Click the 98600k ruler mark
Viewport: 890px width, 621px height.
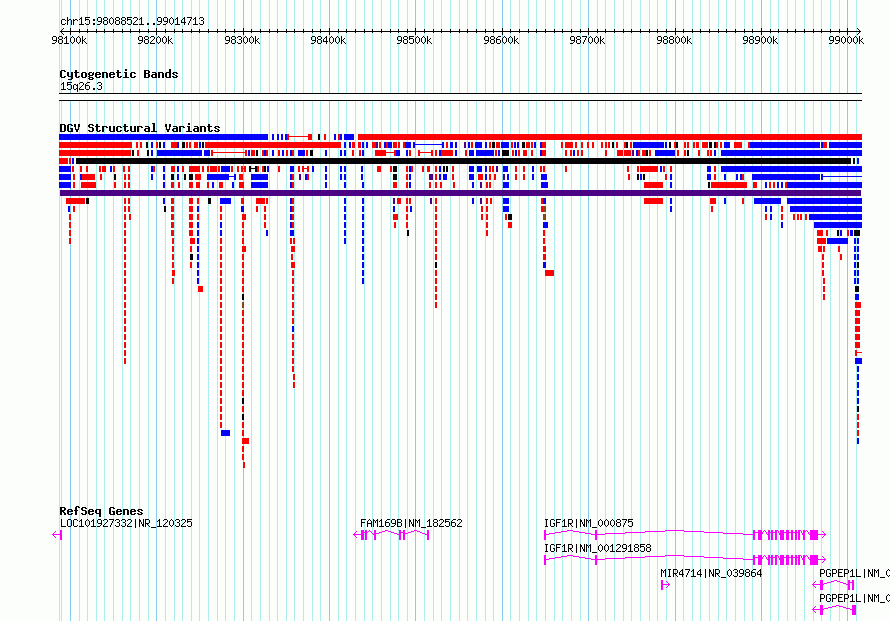point(501,40)
